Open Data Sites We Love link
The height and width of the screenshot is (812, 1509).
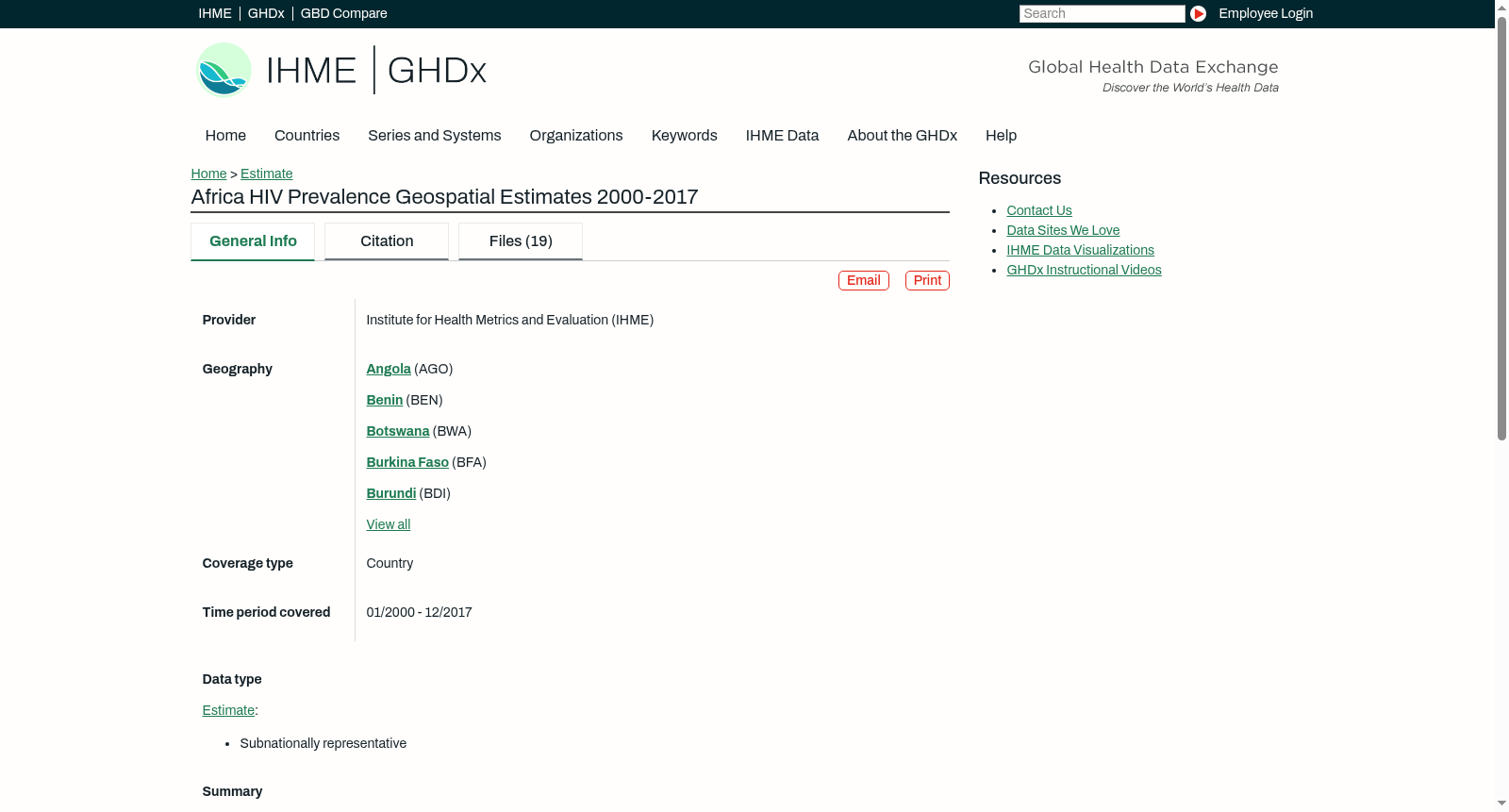(x=1063, y=230)
